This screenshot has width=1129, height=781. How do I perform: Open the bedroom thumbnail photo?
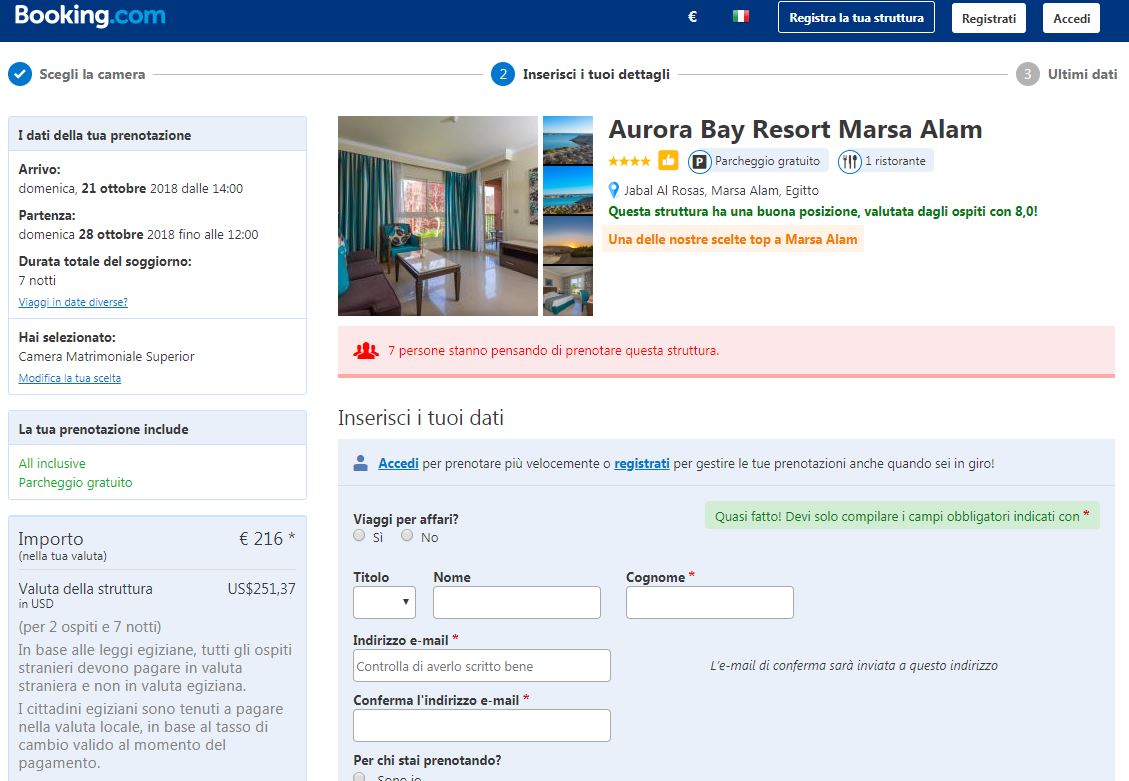(x=568, y=291)
